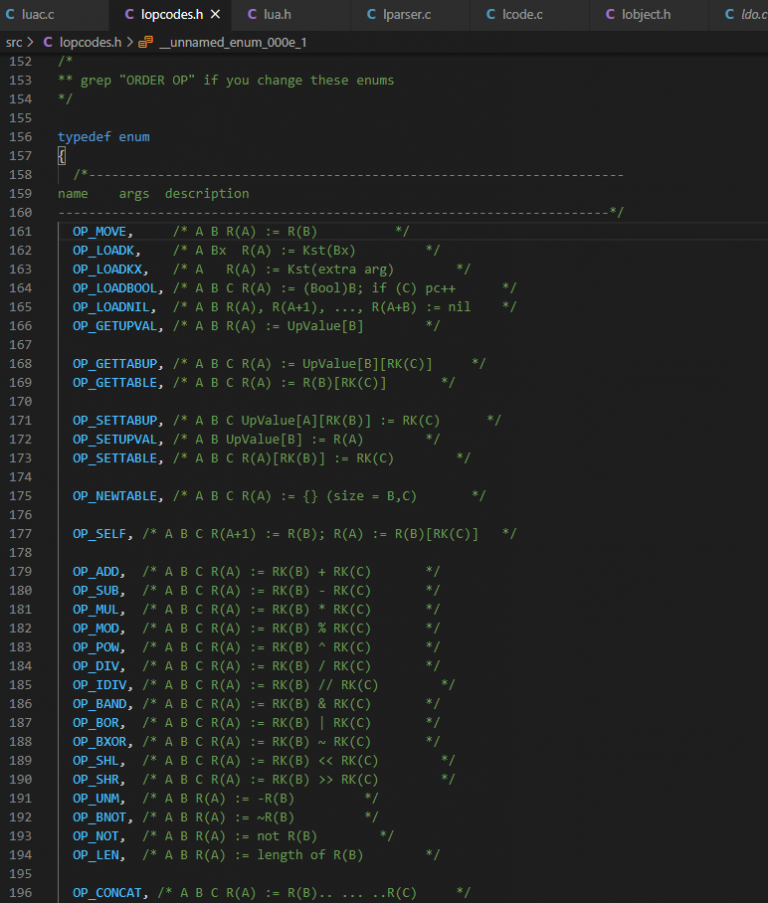Click the OP_IDIV identifier
This screenshot has height=903, width=768.
[99, 685]
